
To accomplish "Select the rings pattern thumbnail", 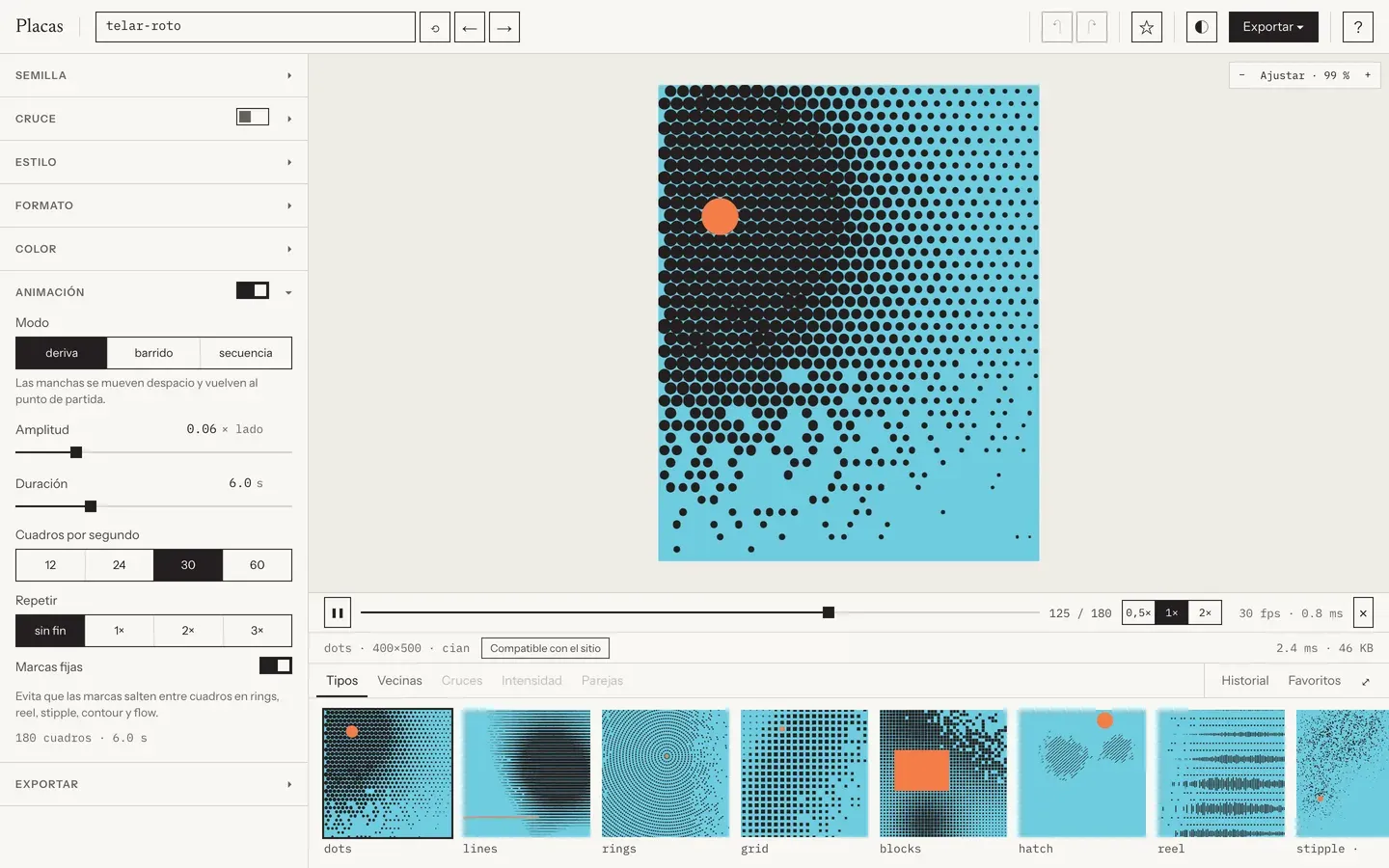I will (x=666, y=773).
